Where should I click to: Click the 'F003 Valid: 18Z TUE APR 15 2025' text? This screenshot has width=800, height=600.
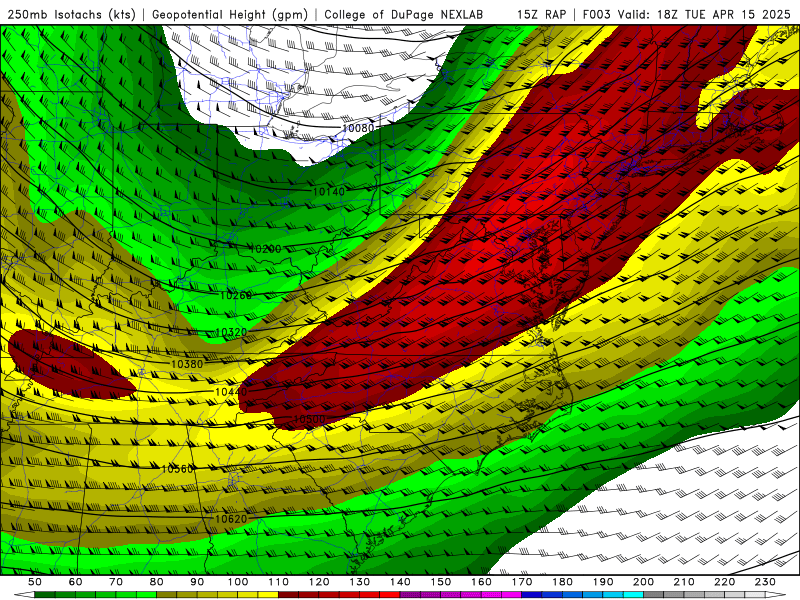point(687,14)
